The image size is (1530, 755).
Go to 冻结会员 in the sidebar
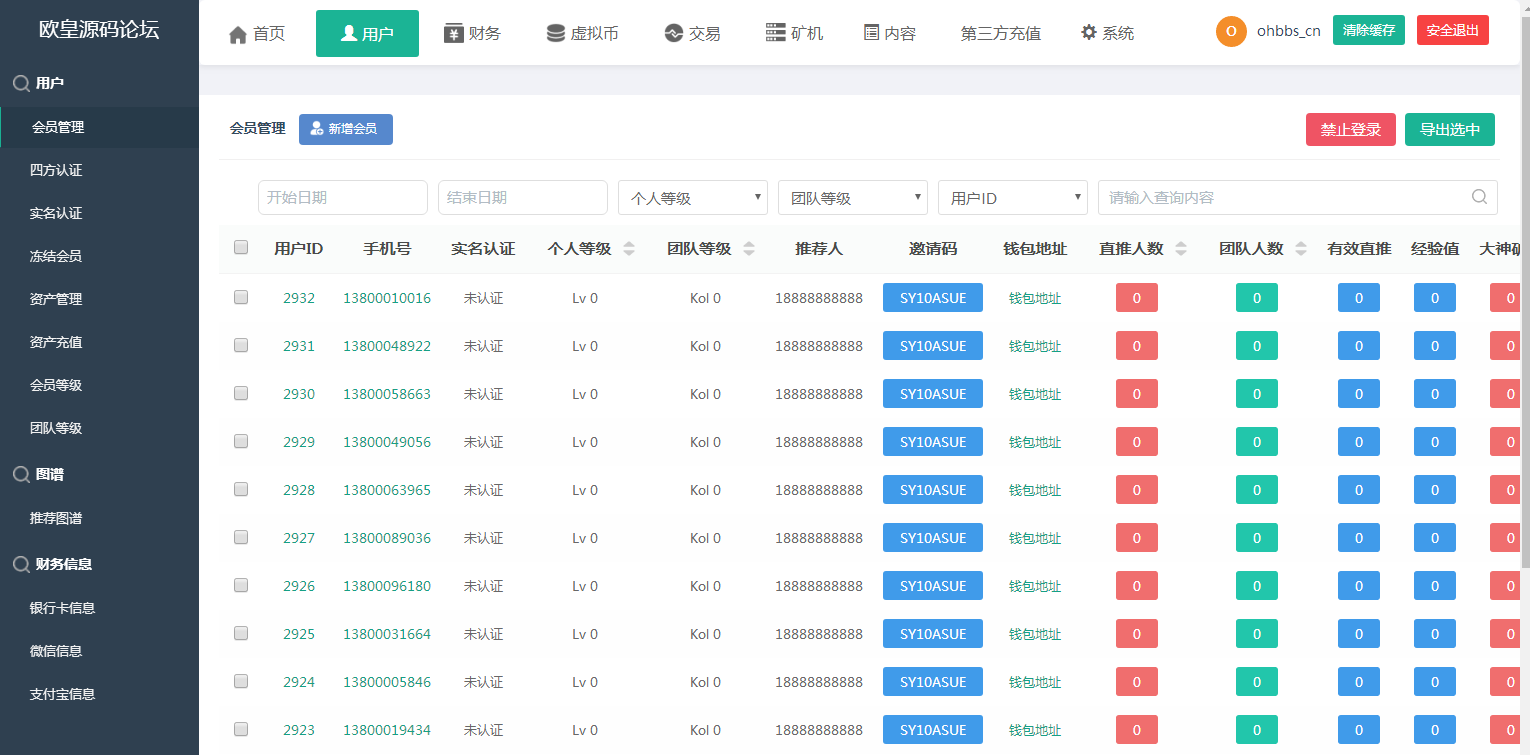(x=56, y=256)
